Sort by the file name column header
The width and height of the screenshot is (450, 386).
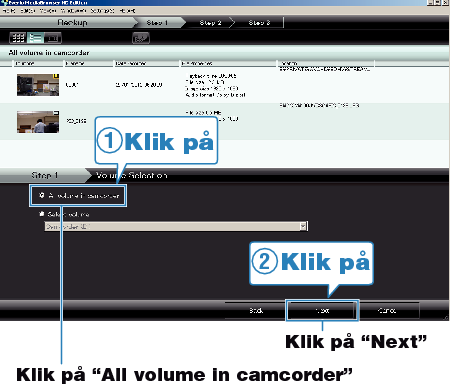click(89, 63)
